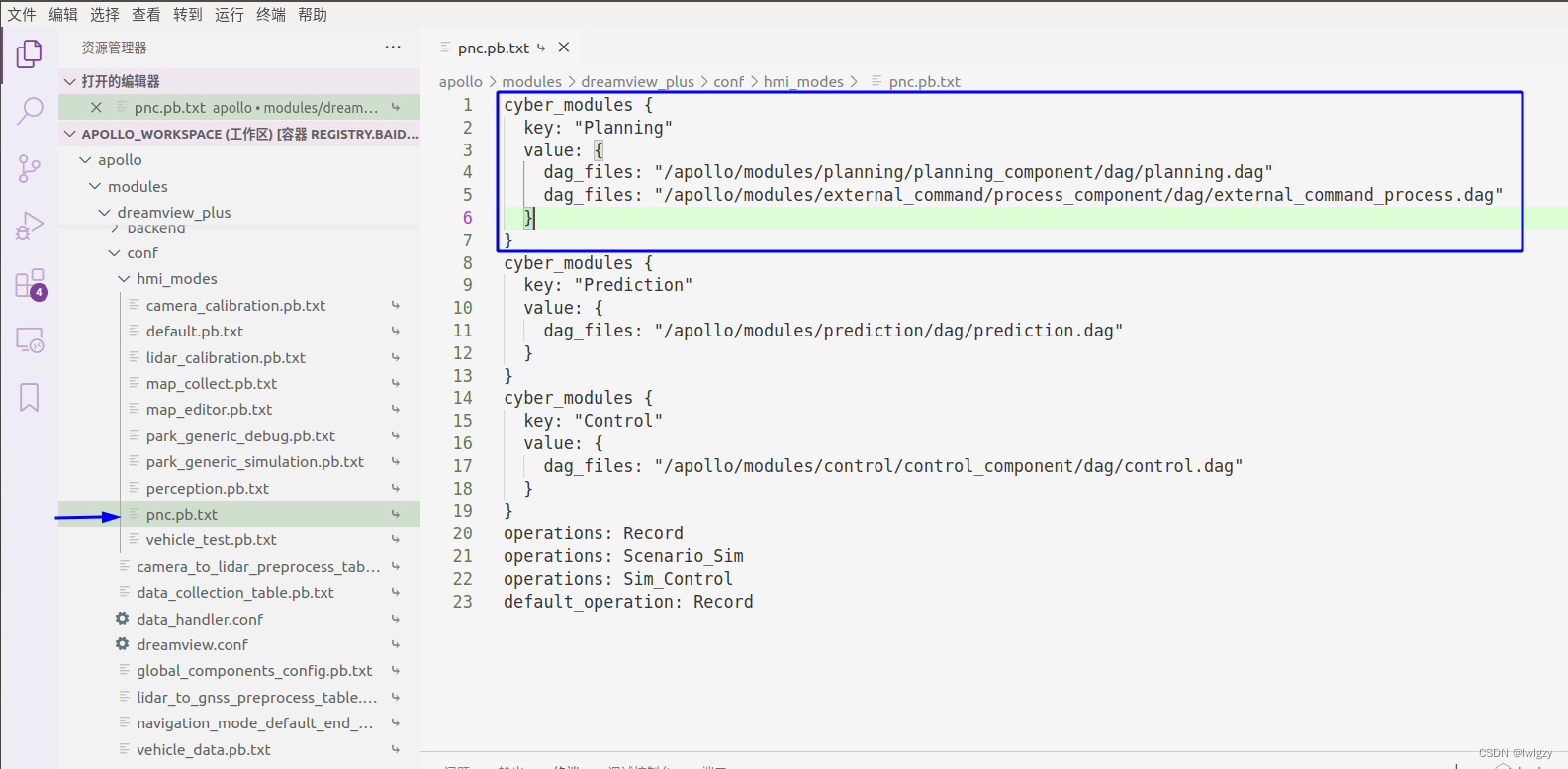
Task: Click file icon beside map_editor.pb.txt
Action: 134,410
